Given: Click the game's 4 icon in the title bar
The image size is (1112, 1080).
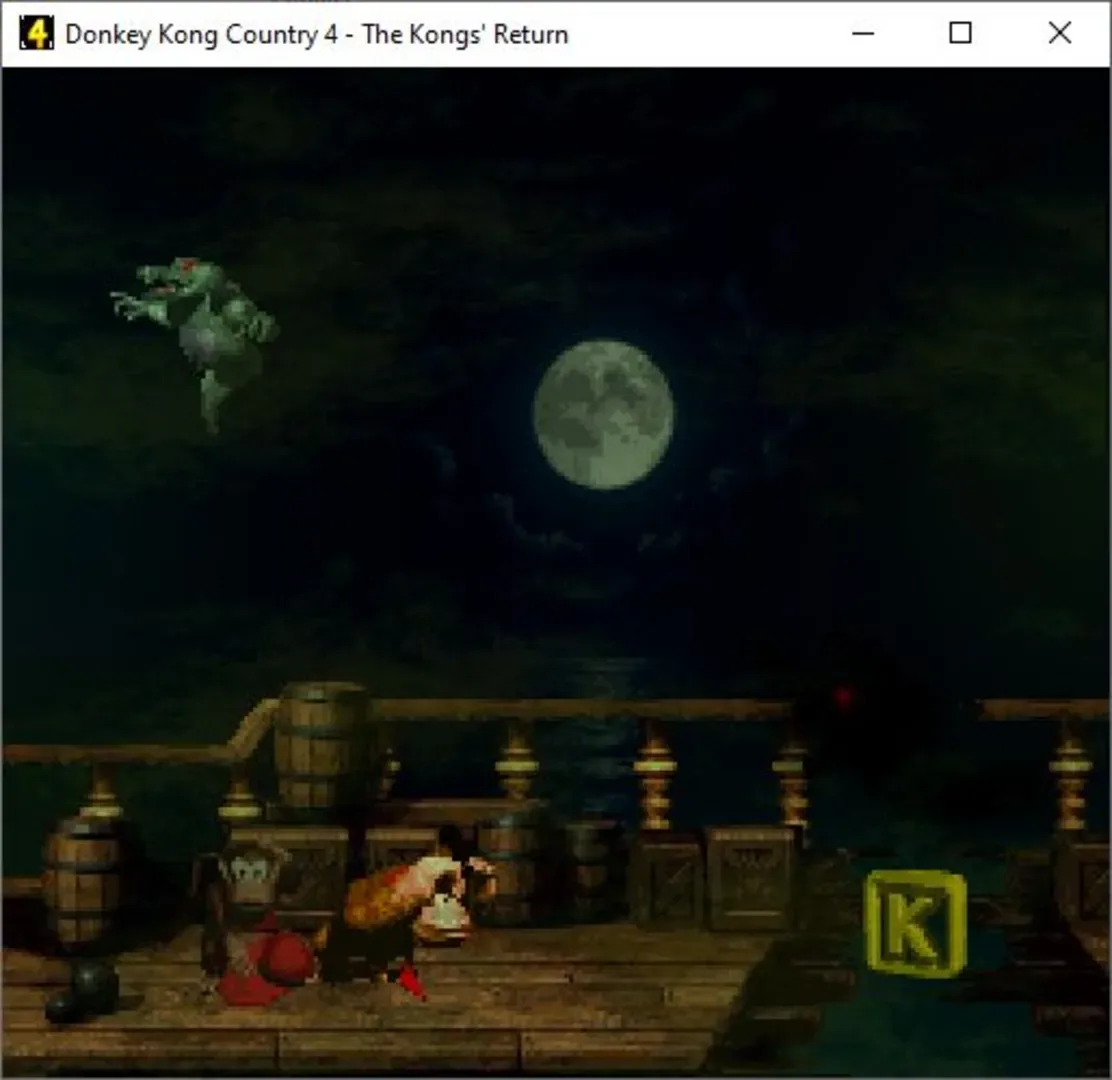Looking at the screenshot, I should [x=36, y=33].
